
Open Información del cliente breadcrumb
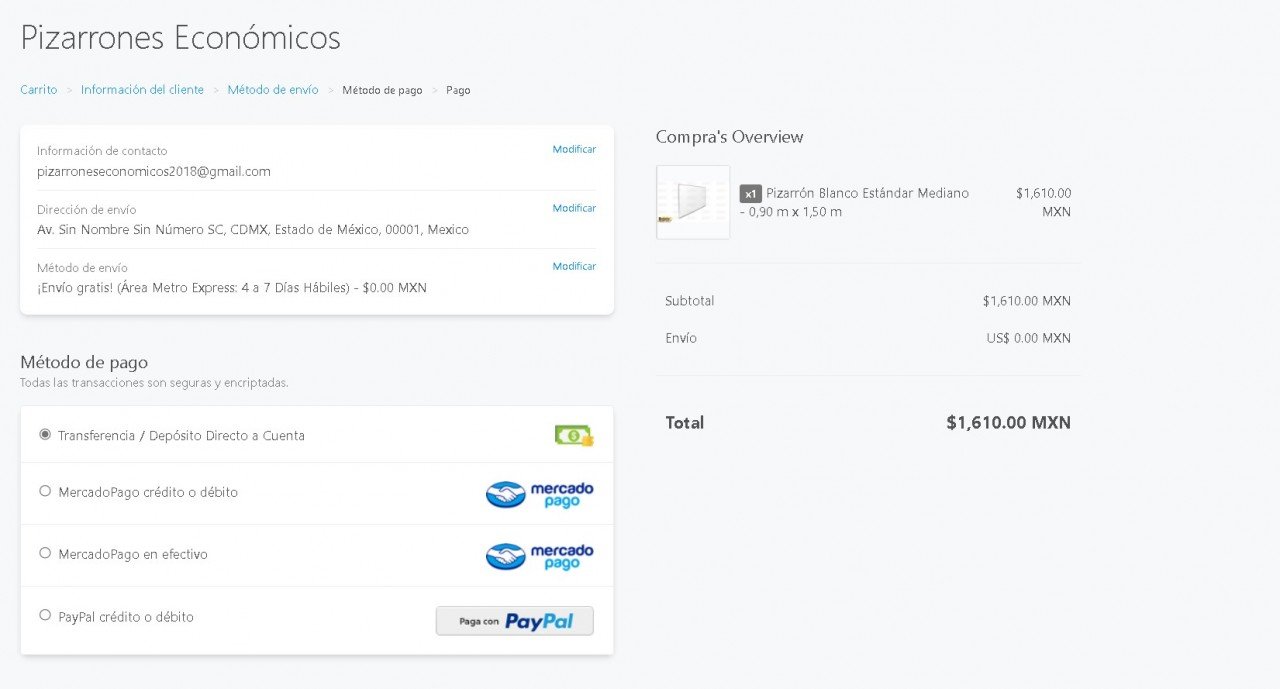(x=142, y=90)
